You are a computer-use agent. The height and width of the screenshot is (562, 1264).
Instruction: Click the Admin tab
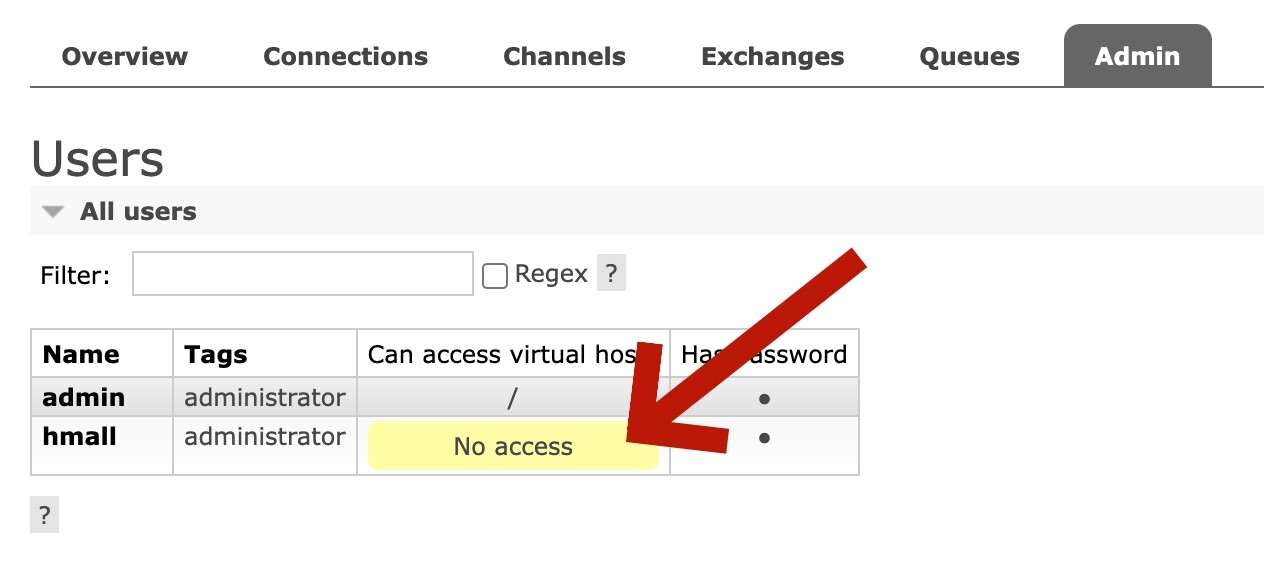click(x=1137, y=57)
